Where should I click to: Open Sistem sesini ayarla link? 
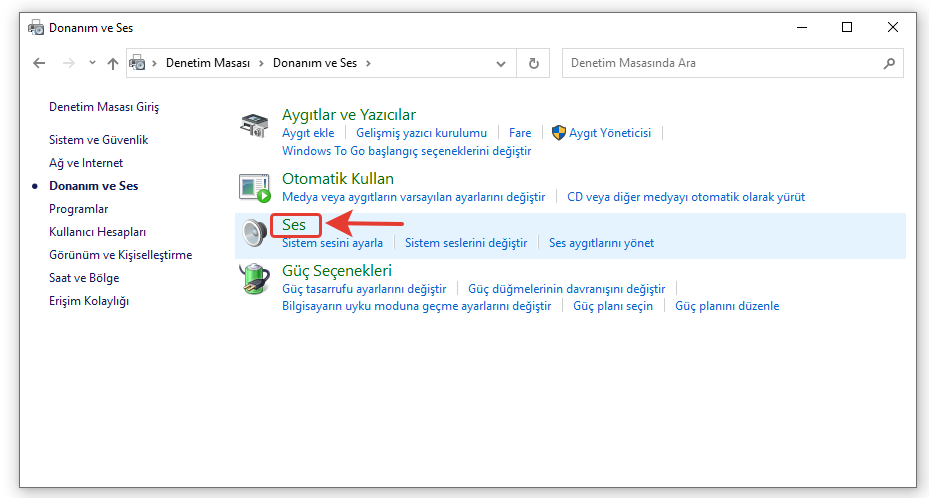[x=332, y=243]
